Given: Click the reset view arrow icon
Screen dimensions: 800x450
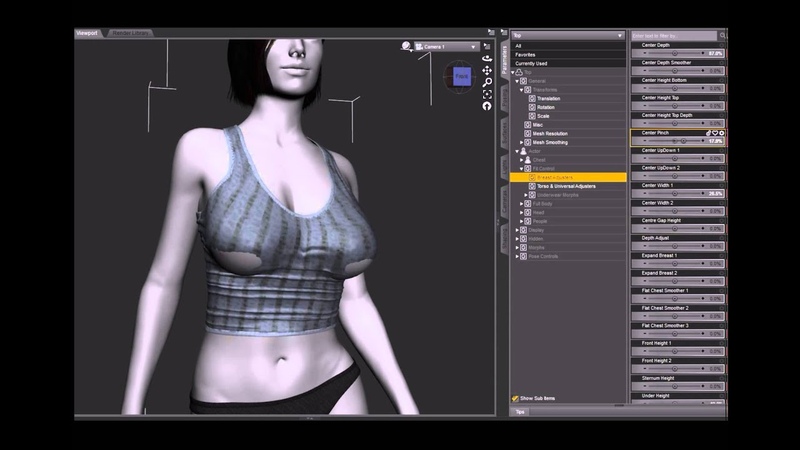Looking at the screenshot, I should tap(487, 106).
